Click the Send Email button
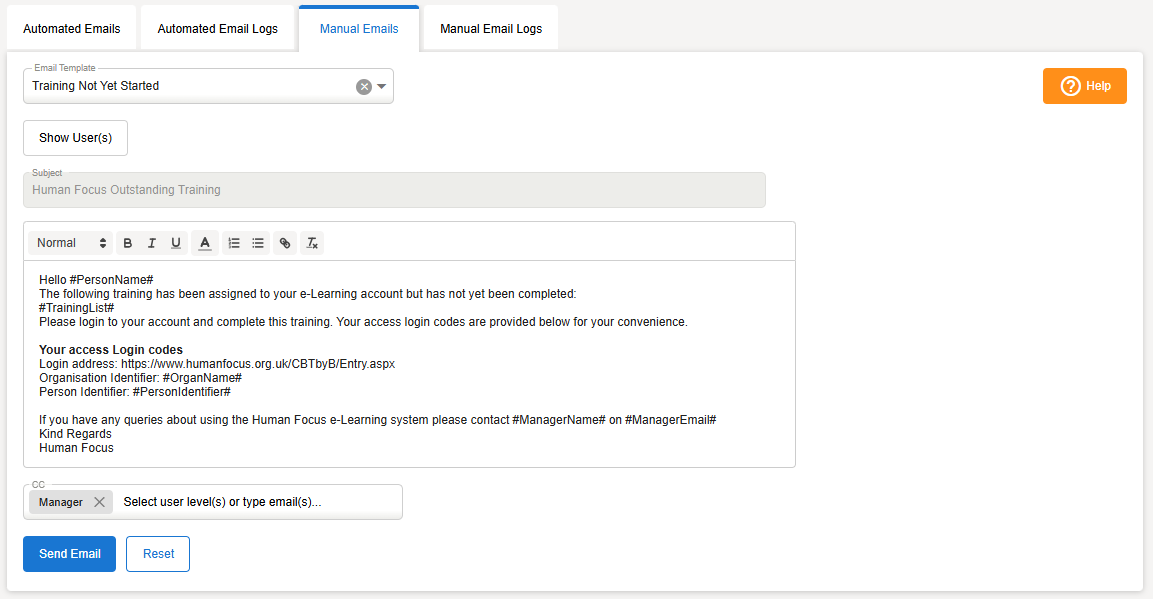The image size is (1153, 599). click(x=69, y=554)
